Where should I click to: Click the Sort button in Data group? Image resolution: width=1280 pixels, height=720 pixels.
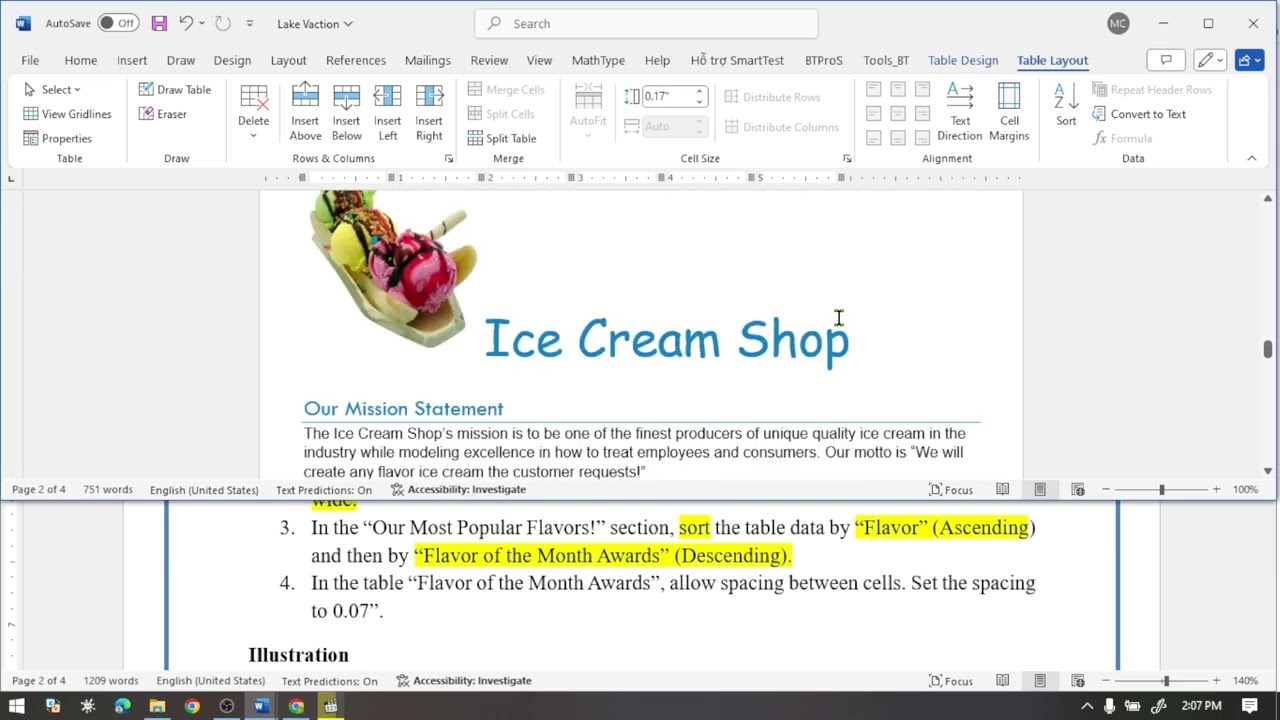point(1066,105)
